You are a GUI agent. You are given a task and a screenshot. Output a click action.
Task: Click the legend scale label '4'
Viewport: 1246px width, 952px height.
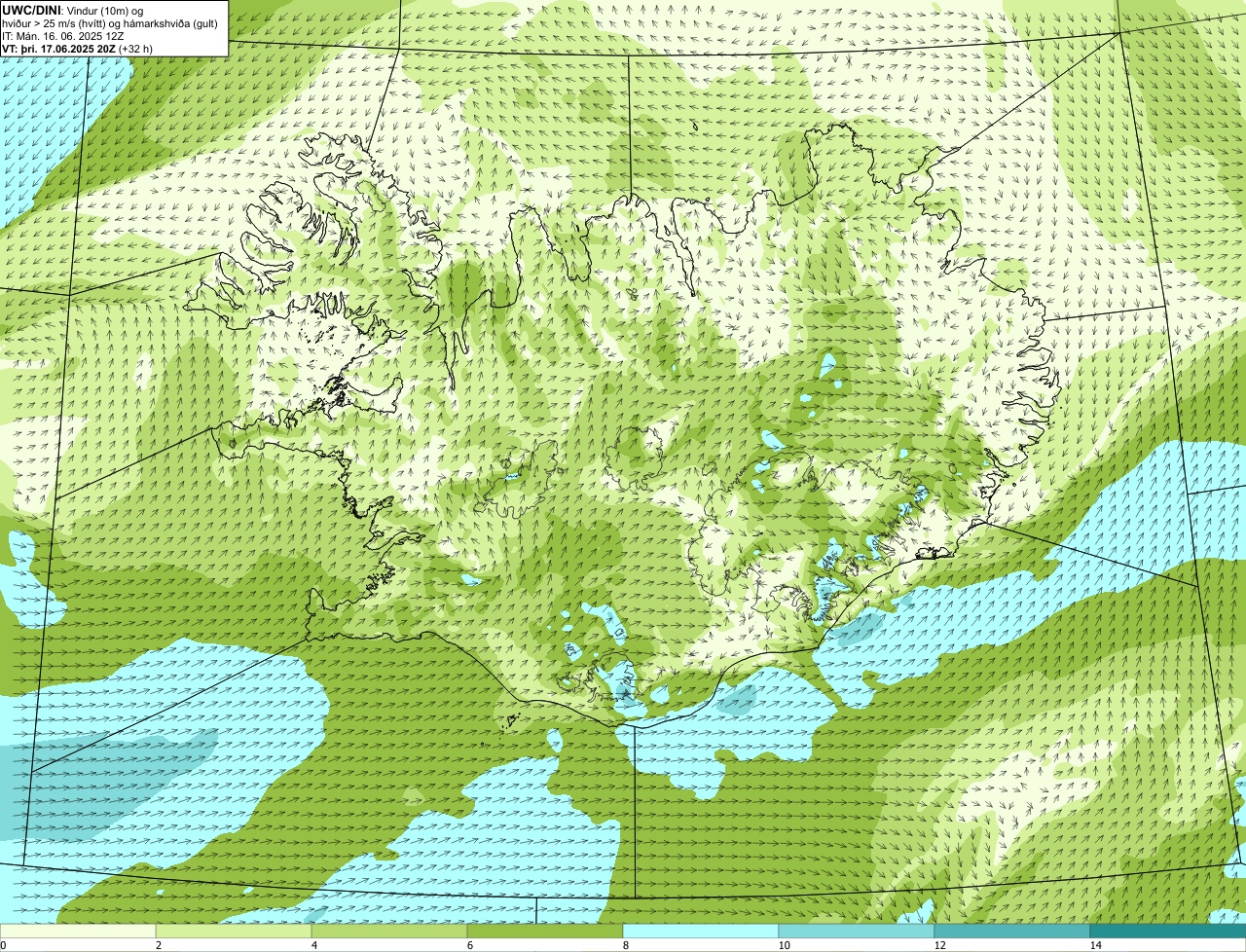[314, 945]
